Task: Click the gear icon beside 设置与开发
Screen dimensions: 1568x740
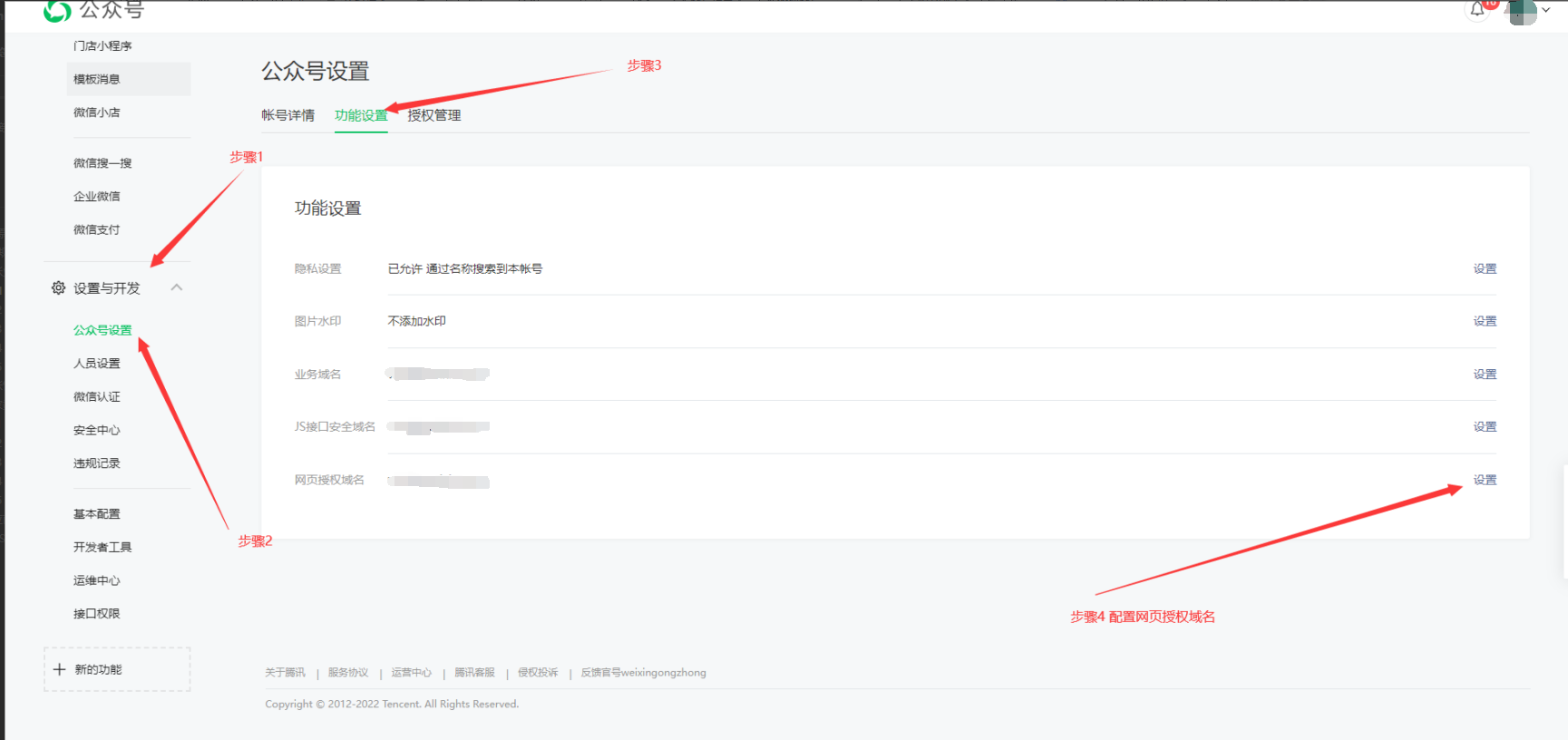Action: (58, 287)
